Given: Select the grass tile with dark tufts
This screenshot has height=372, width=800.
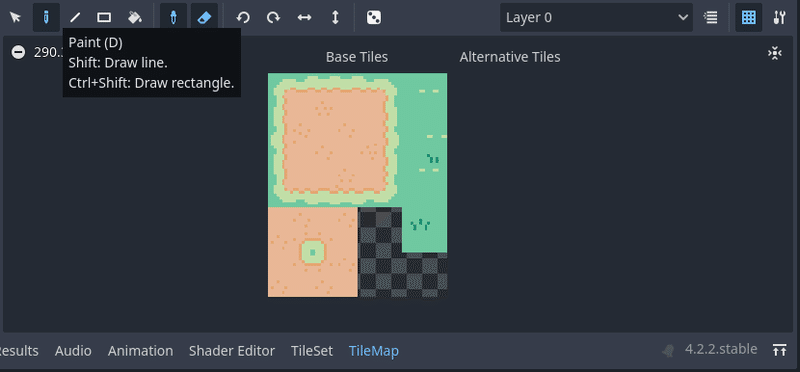Looking at the screenshot, I should pyautogui.click(x=424, y=230).
